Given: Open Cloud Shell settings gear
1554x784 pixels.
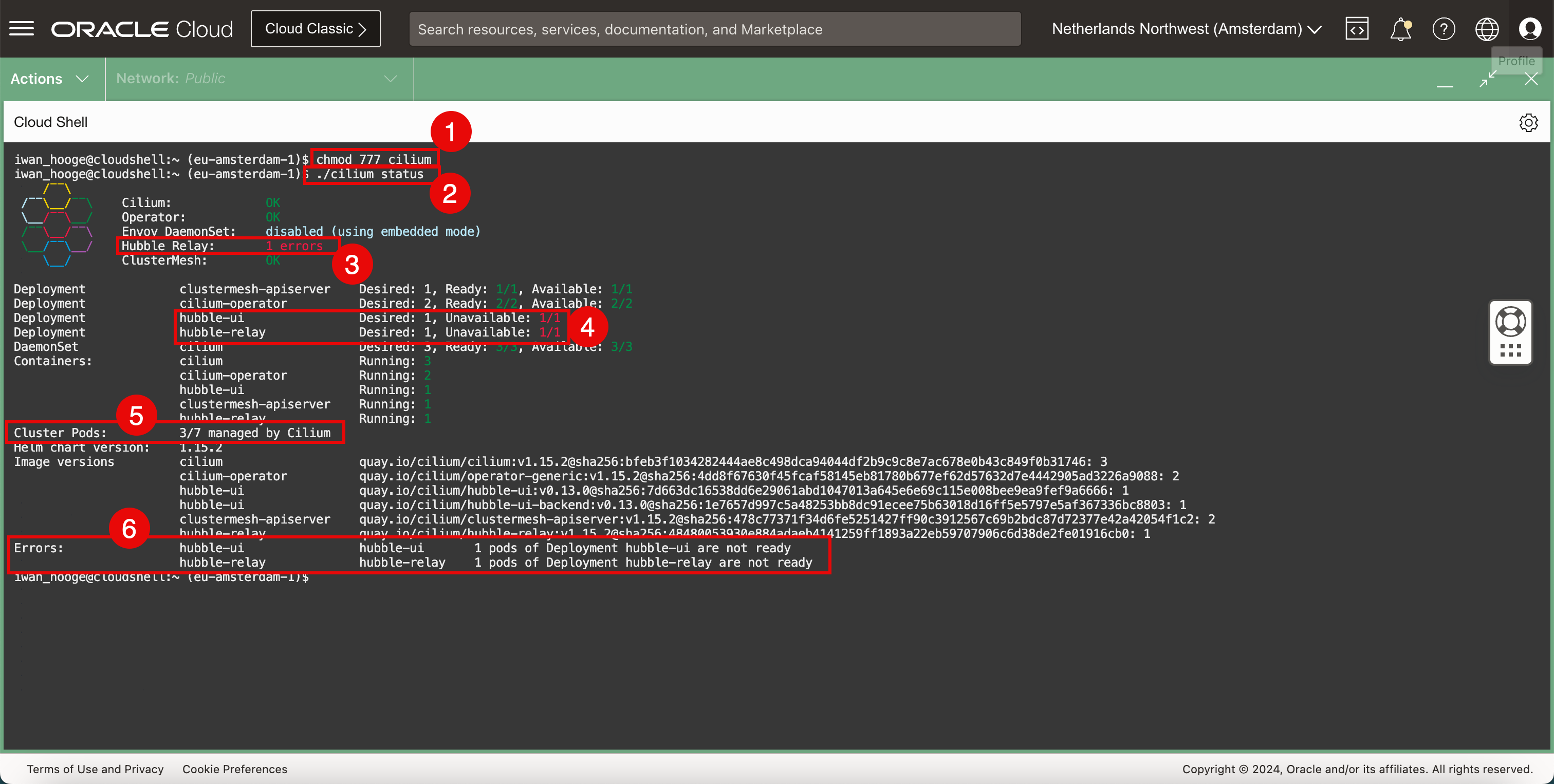Looking at the screenshot, I should 1528,122.
